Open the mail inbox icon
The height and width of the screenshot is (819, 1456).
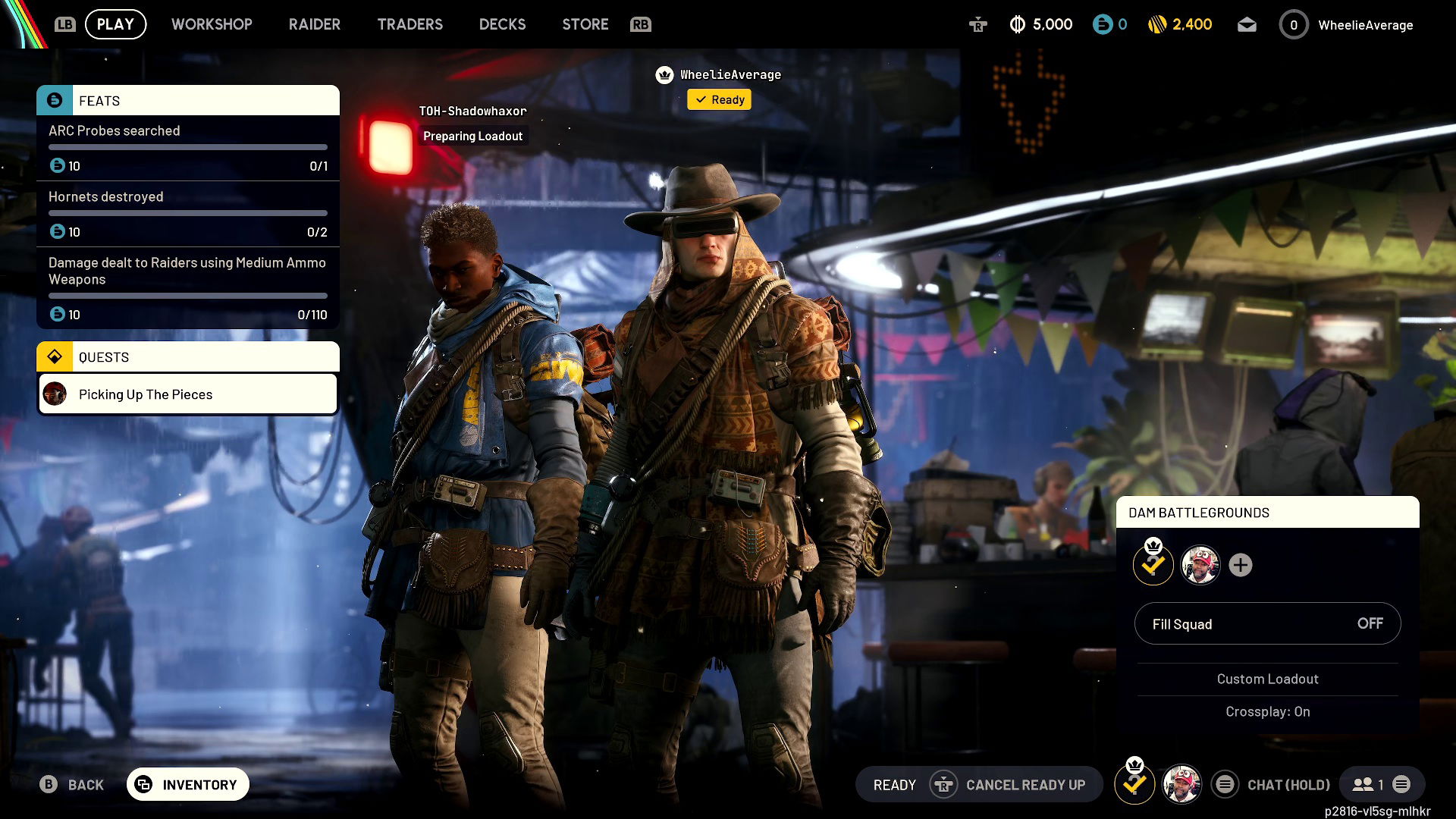1246,24
